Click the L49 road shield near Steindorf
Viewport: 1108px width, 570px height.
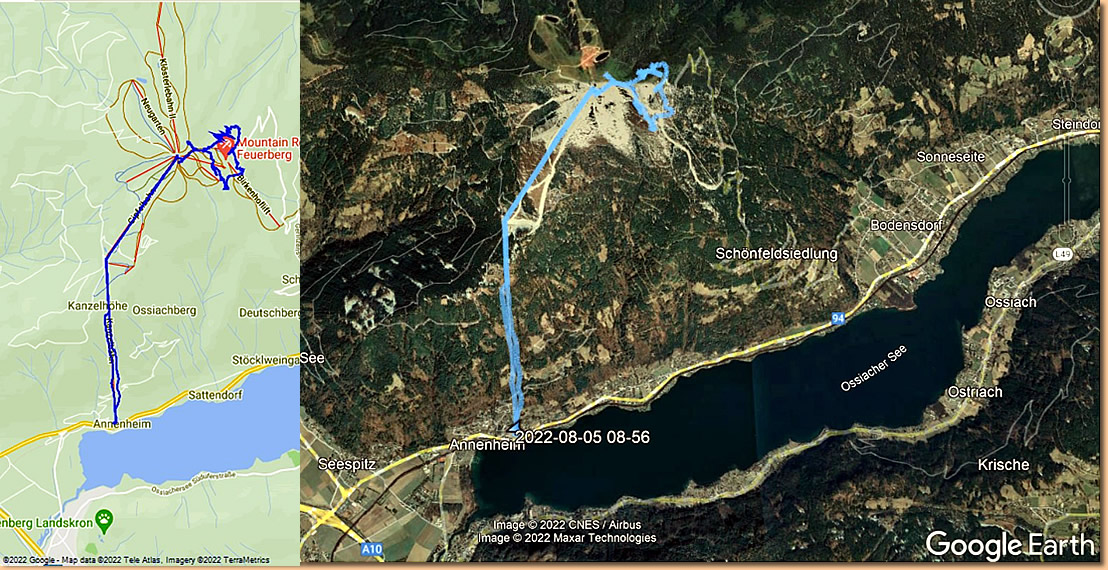tap(1063, 254)
